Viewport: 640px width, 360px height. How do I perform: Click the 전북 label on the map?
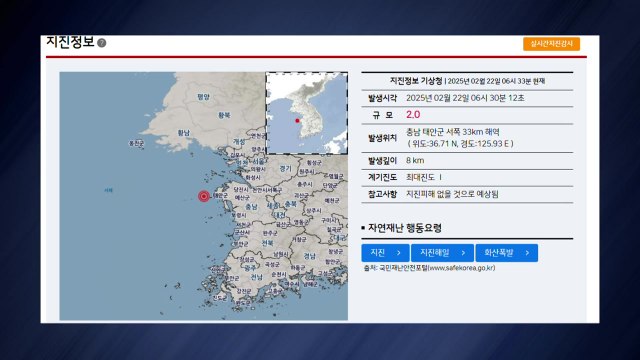(x=267, y=243)
